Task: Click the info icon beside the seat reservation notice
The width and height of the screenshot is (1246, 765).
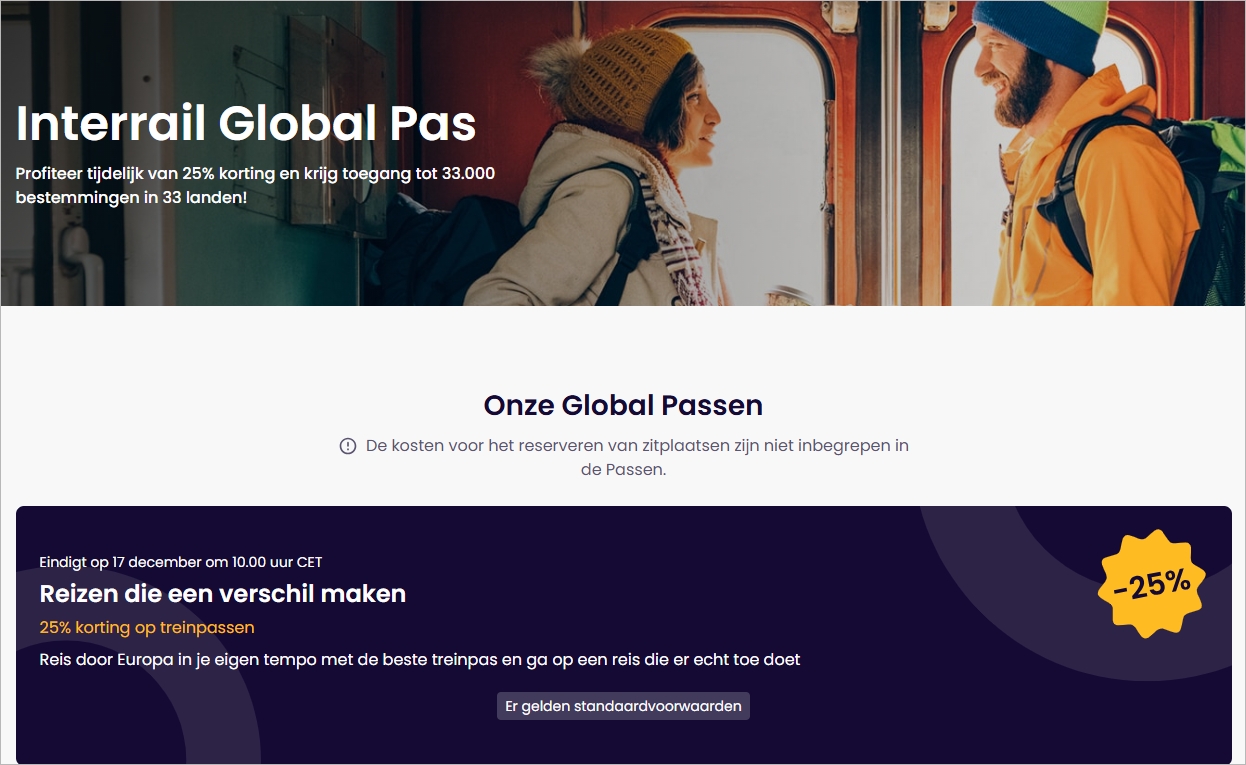Action: point(348,446)
